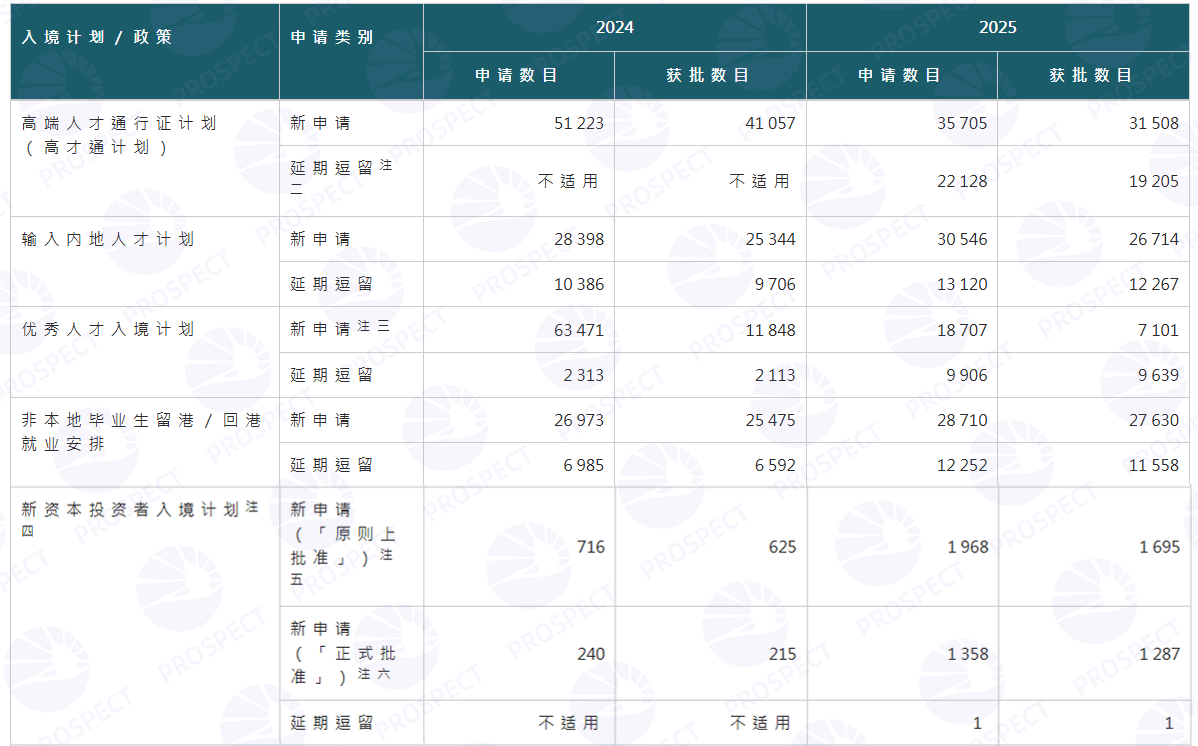This screenshot has width=1198, height=746.
Task: Click the 2025 column header
Action: click(997, 28)
